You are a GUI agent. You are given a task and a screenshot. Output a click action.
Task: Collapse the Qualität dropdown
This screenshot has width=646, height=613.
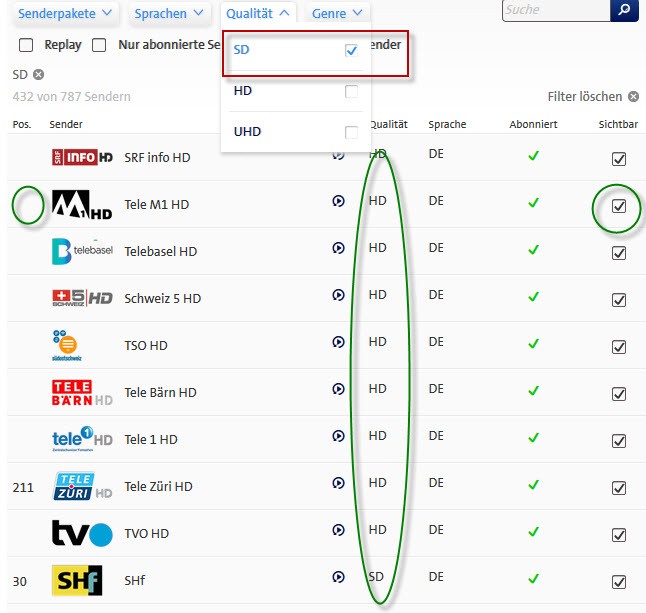click(258, 14)
